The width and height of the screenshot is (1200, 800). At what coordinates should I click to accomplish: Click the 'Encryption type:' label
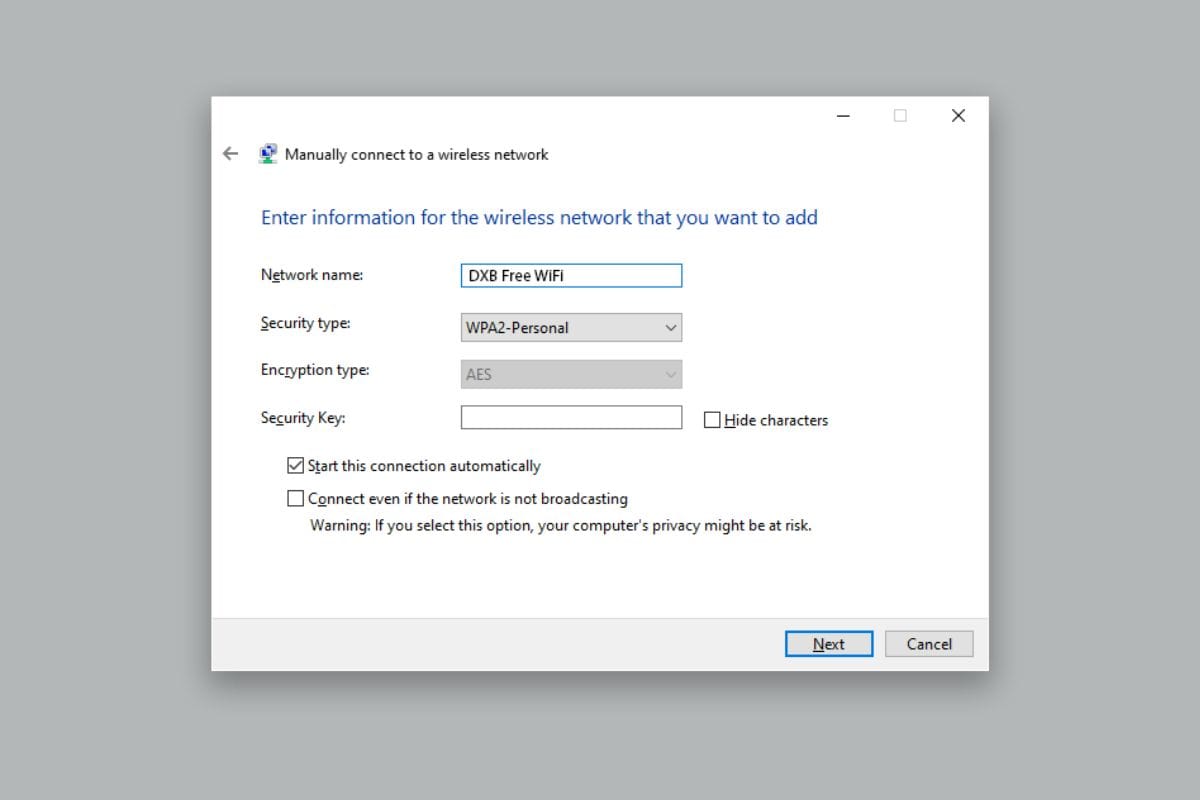tap(315, 370)
